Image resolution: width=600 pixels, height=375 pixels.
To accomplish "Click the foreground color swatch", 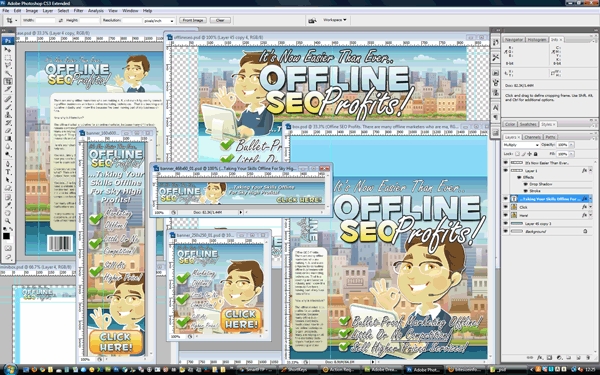I will (x=7, y=236).
